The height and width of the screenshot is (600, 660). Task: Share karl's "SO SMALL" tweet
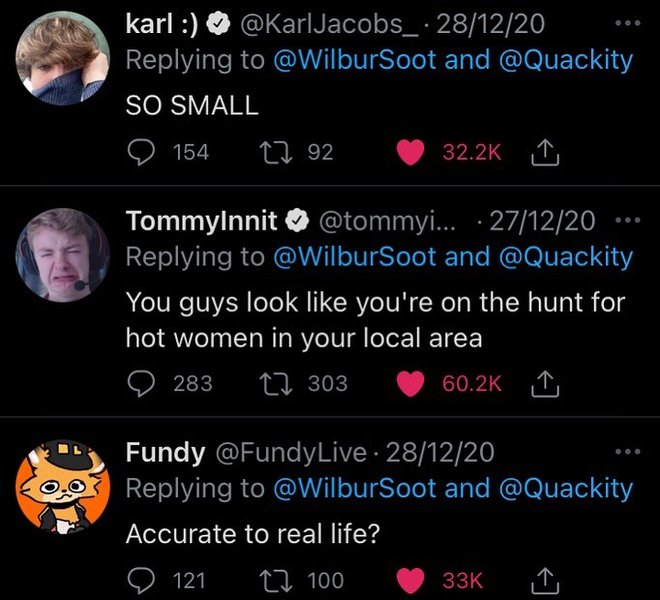click(545, 152)
